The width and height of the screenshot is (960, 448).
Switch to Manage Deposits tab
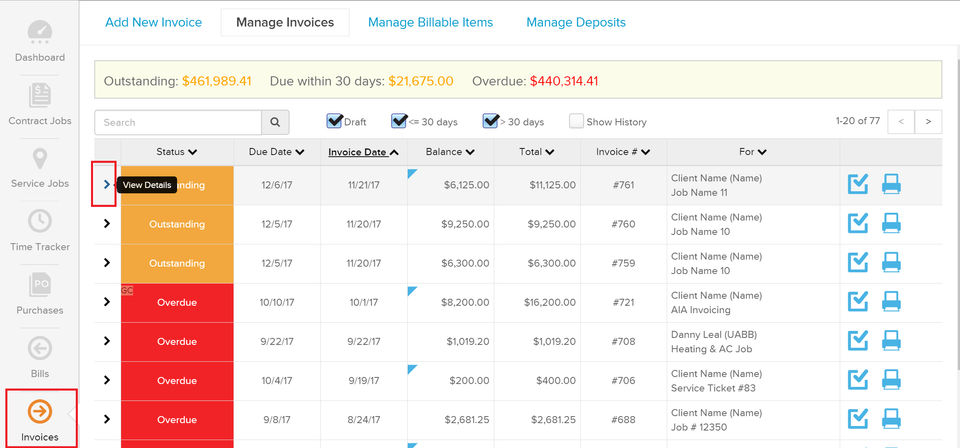576,23
